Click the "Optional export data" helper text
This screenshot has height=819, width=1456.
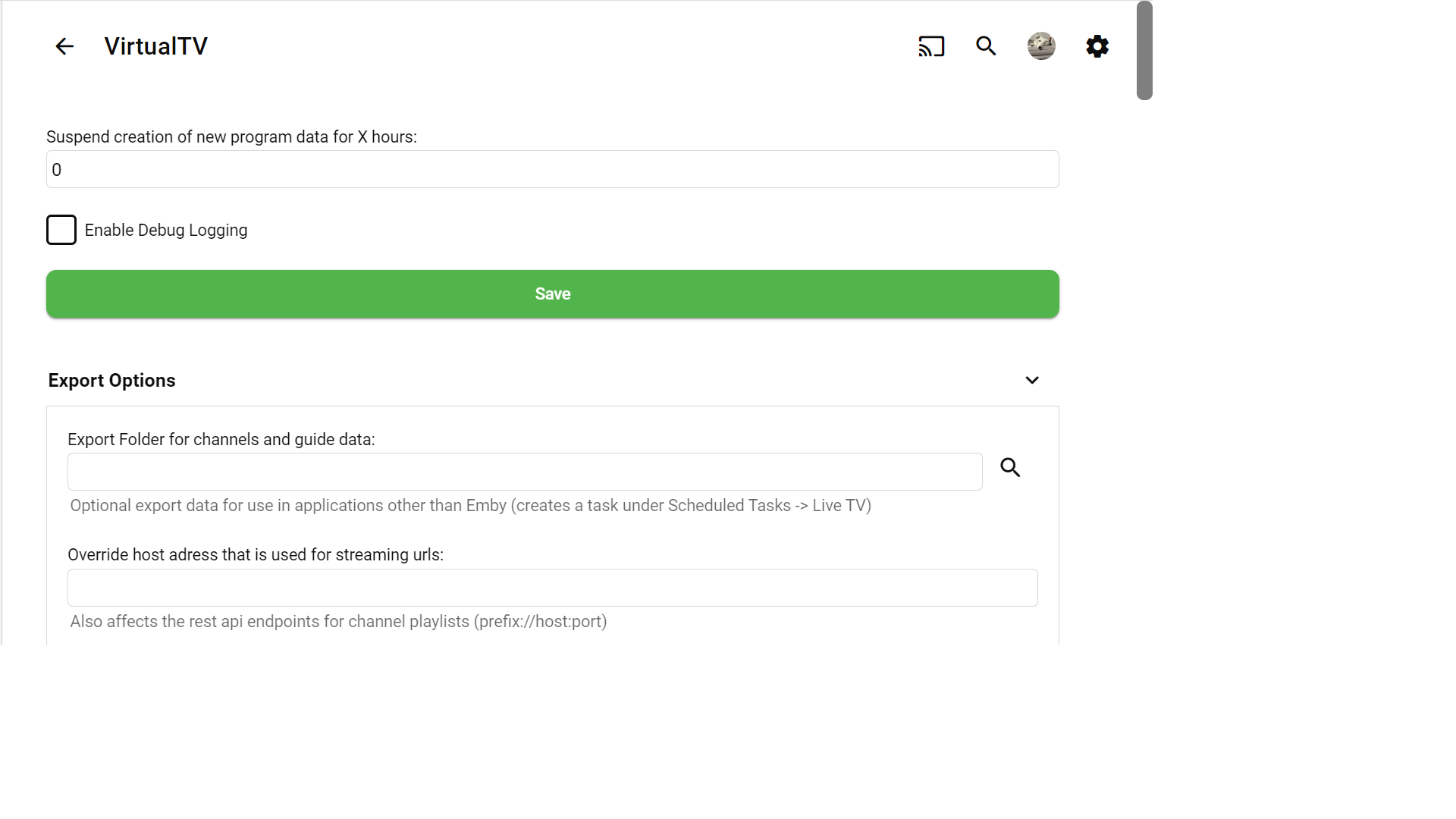pos(470,506)
